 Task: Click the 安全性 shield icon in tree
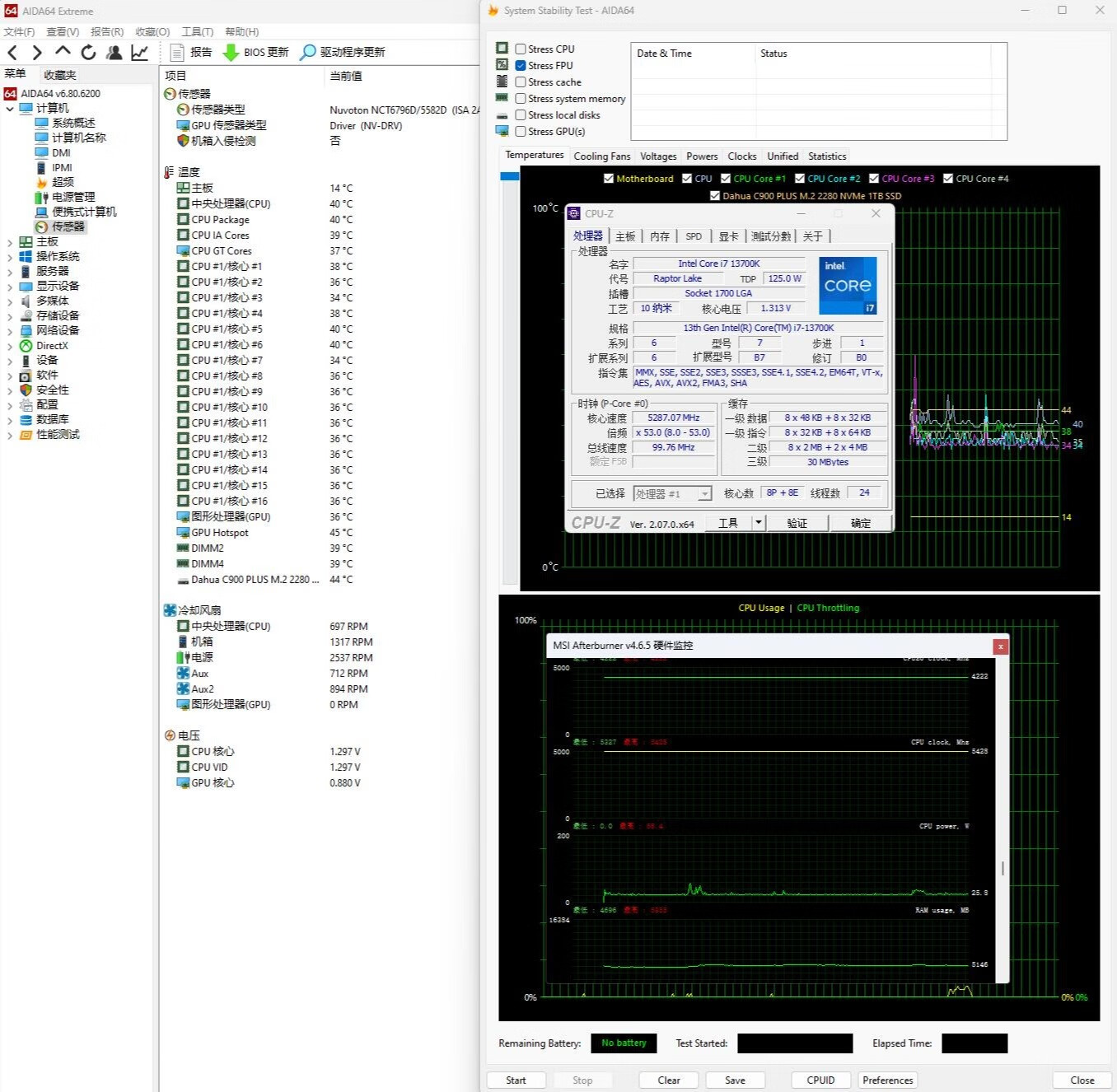tap(26, 390)
